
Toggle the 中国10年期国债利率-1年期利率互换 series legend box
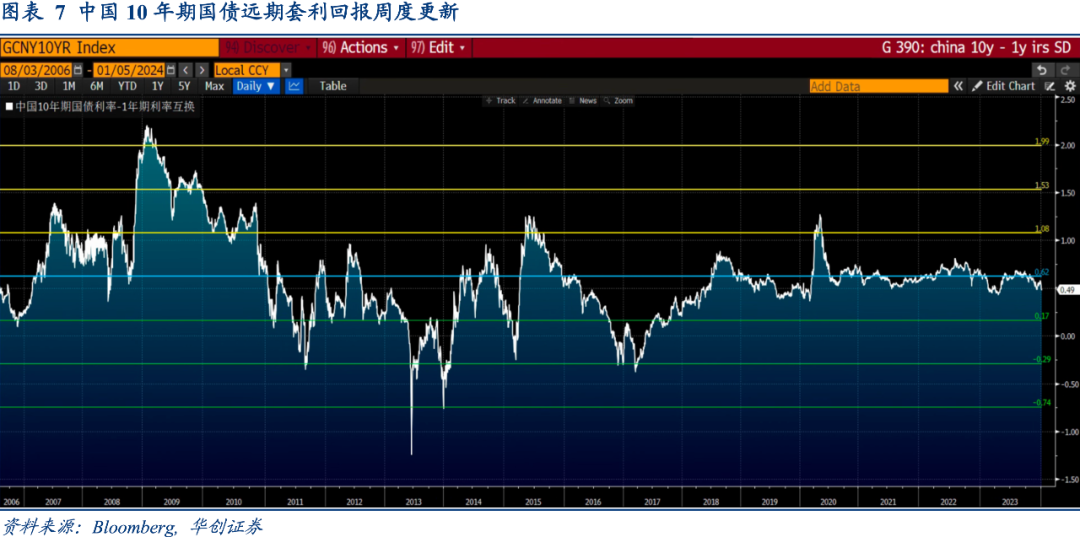(x=9, y=107)
